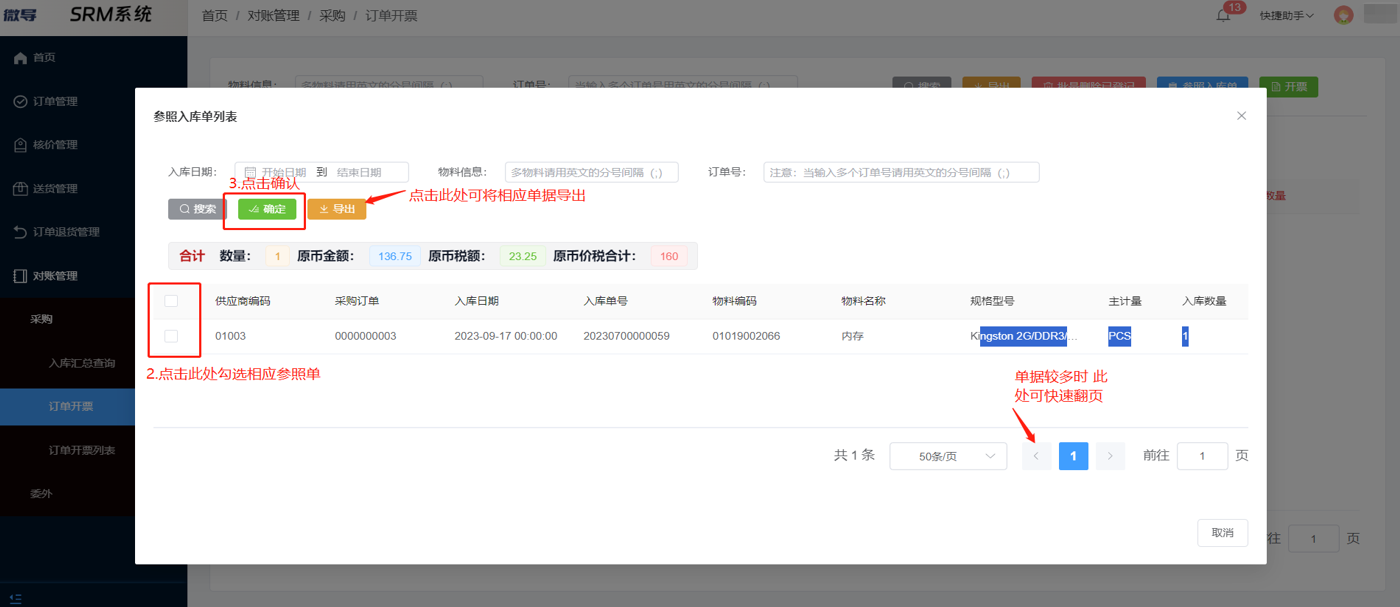Click the 搜索 button in the dialog
The image size is (1400, 607).
coord(198,209)
